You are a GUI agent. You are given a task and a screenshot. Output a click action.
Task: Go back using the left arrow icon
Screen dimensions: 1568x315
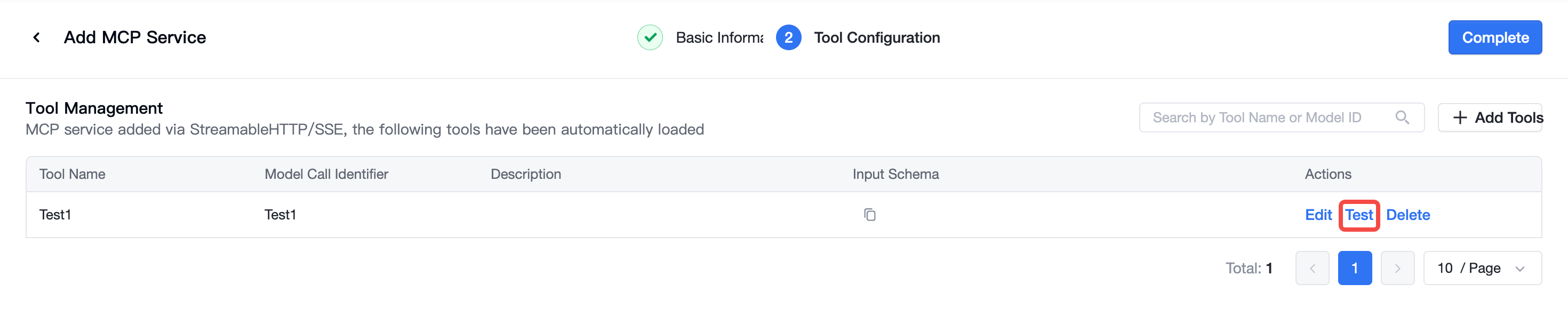pyautogui.click(x=36, y=38)
